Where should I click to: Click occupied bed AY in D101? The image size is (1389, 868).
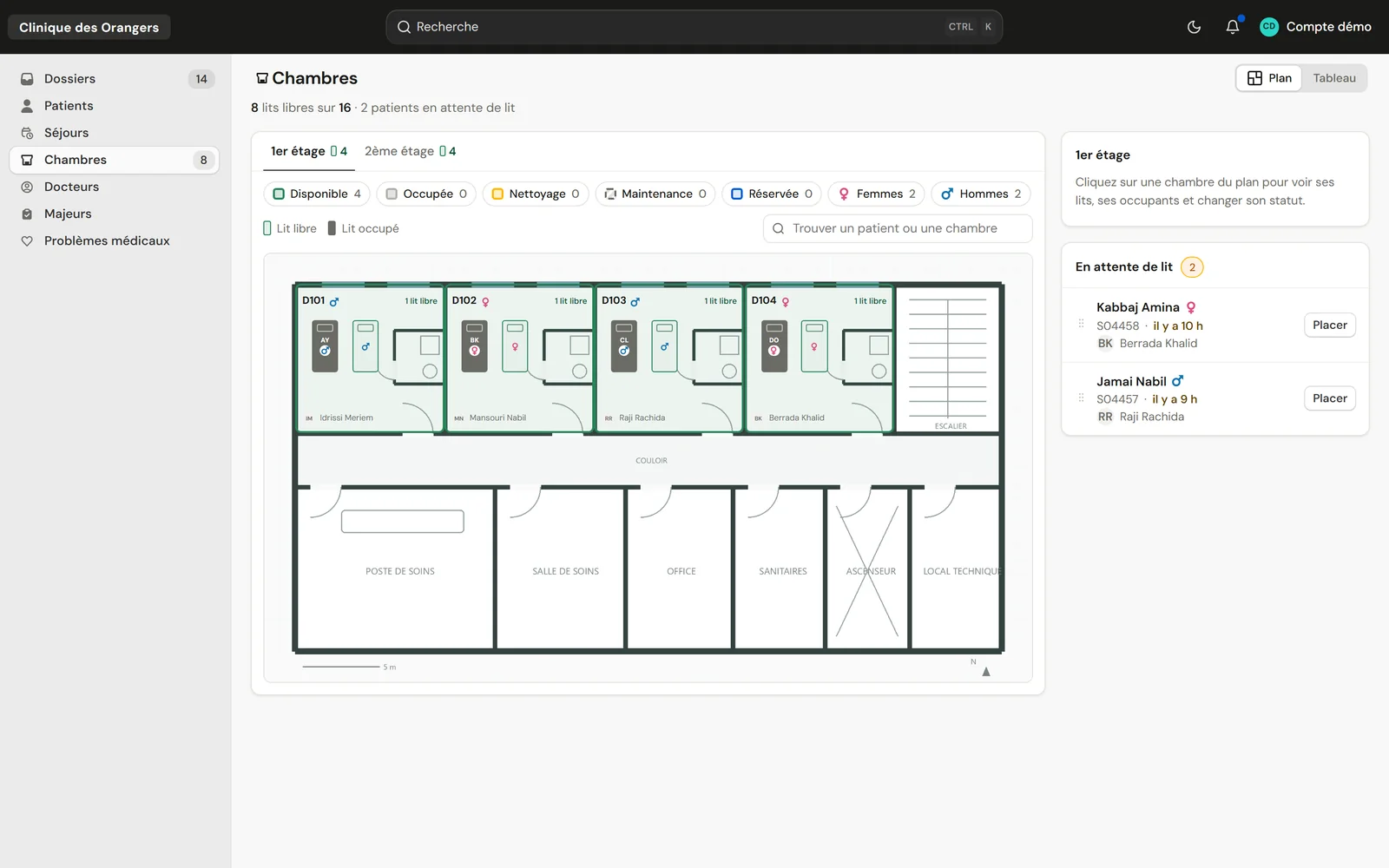pos(325,345)
